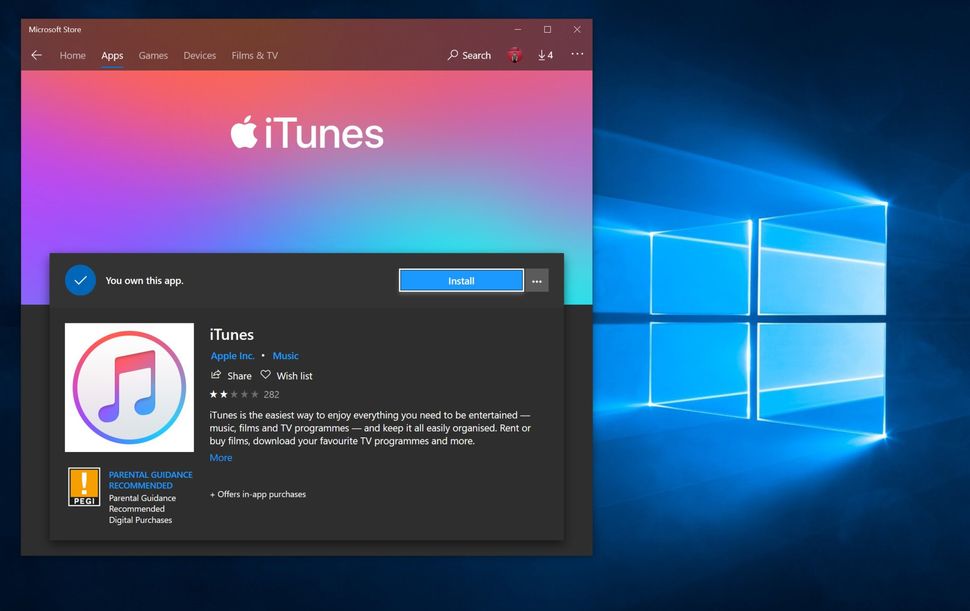Open the iTunes app icon thumbnail
Screen dimensions: 970x611
click(x=128, y=388)
